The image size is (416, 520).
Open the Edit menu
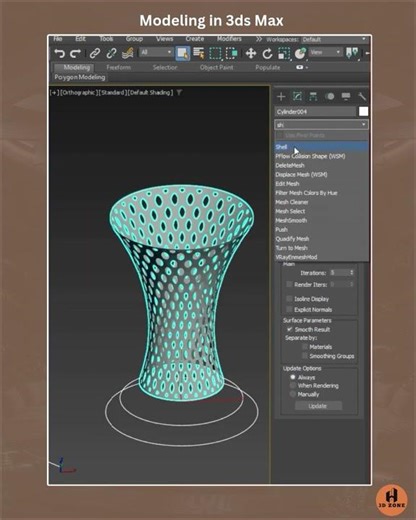click(x=80, y=39)
